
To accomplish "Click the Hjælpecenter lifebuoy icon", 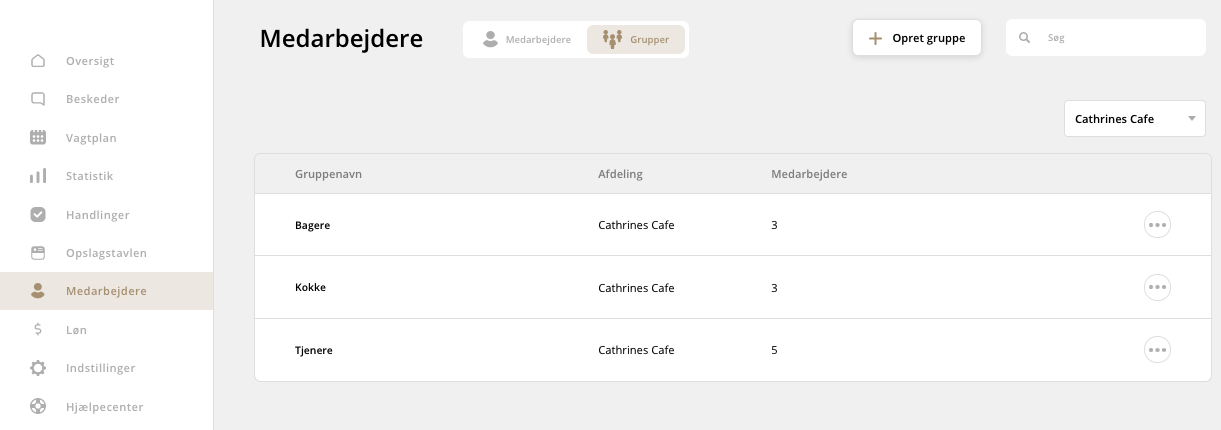I will (38, 407).
